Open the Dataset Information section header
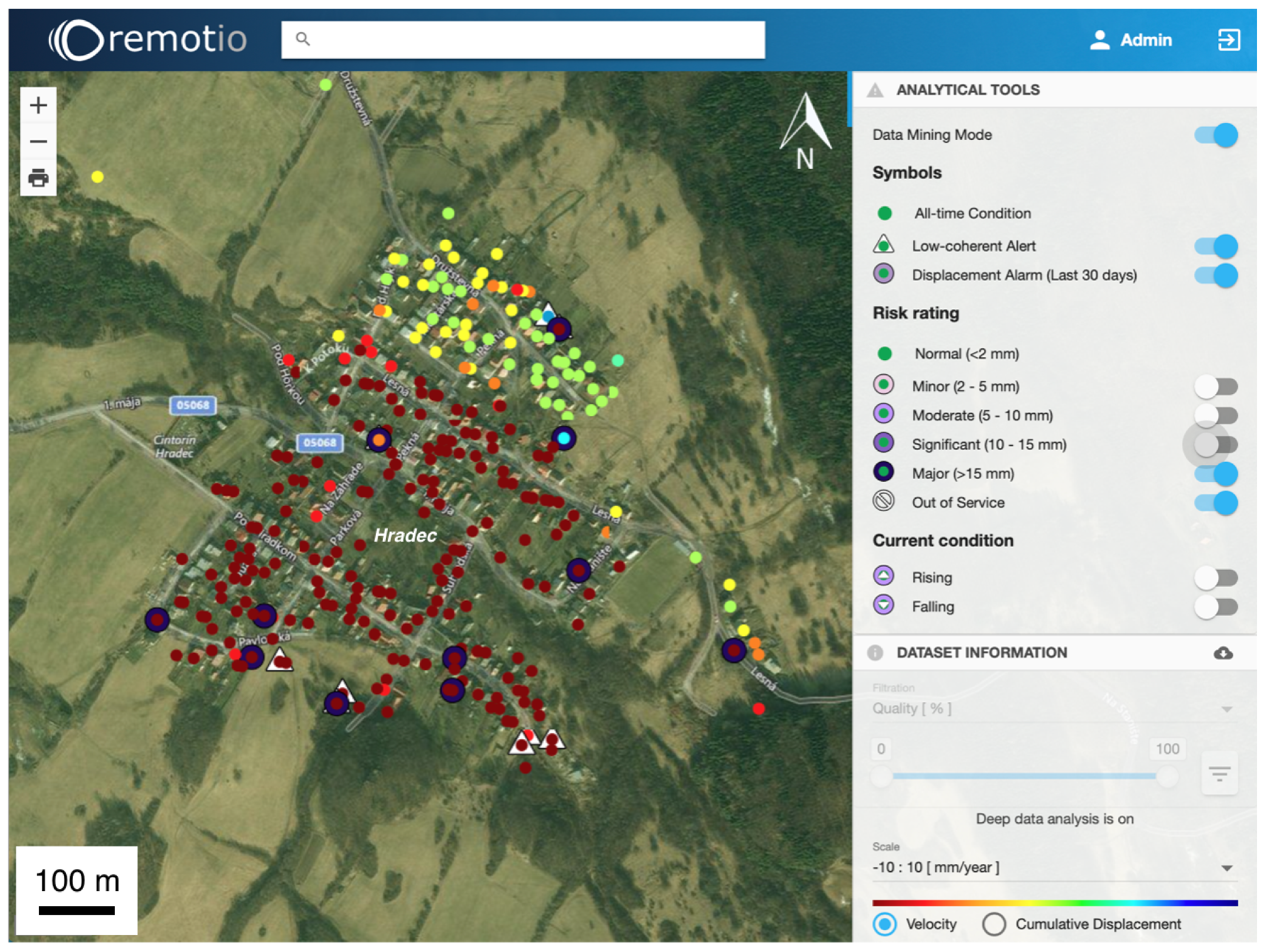This screenshot has height=952, width=1267. coord(981,653)
